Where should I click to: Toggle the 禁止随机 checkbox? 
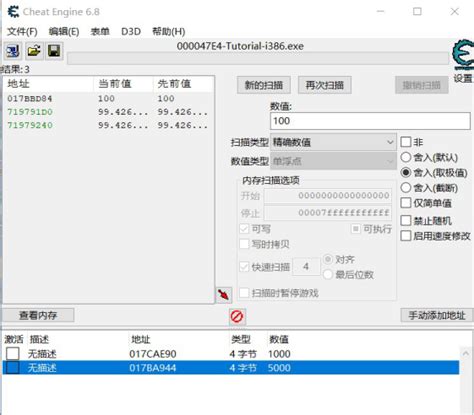coord(406,221)
